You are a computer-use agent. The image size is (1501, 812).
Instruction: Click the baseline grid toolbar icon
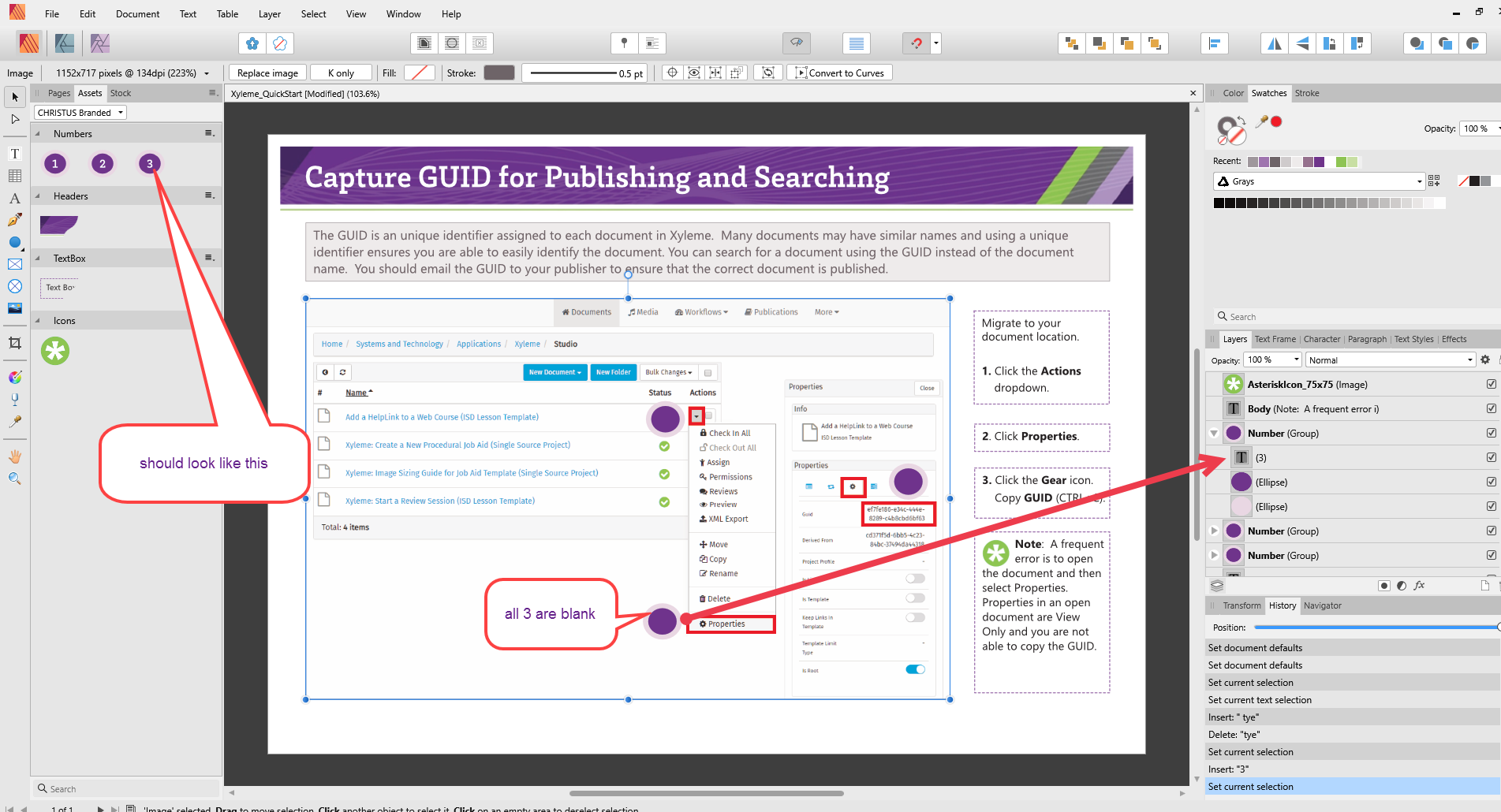click(857, 43)
